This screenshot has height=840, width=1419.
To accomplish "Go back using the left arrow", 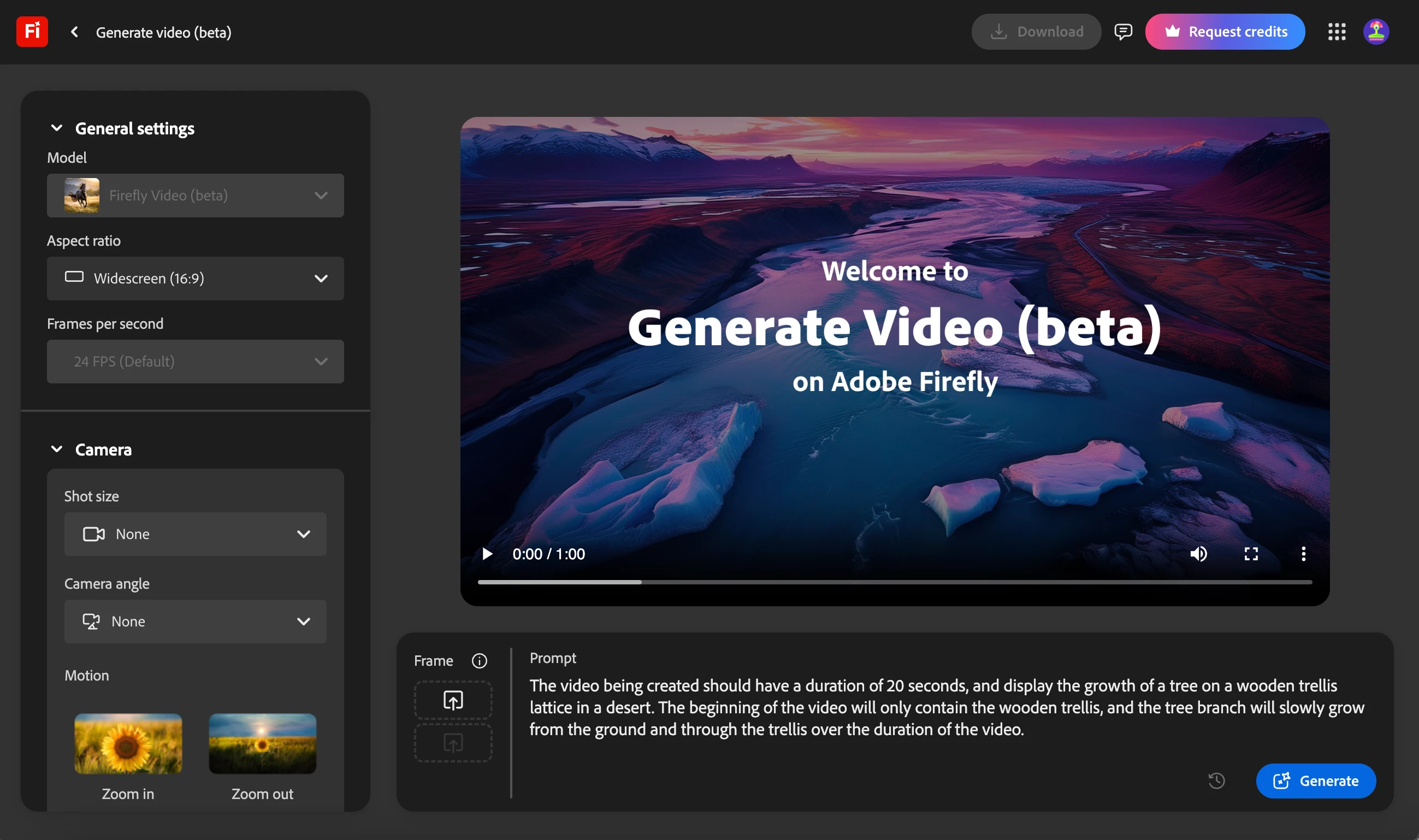I will [74, 32].
